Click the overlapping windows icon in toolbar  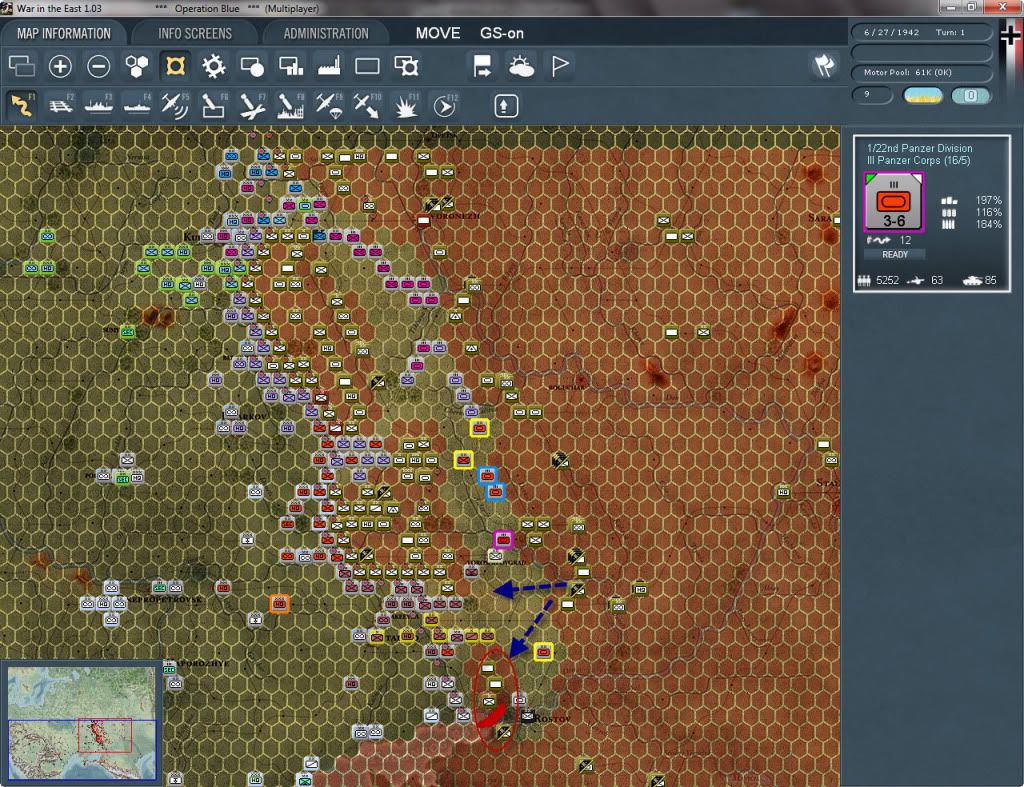click(x=22, y=66)
